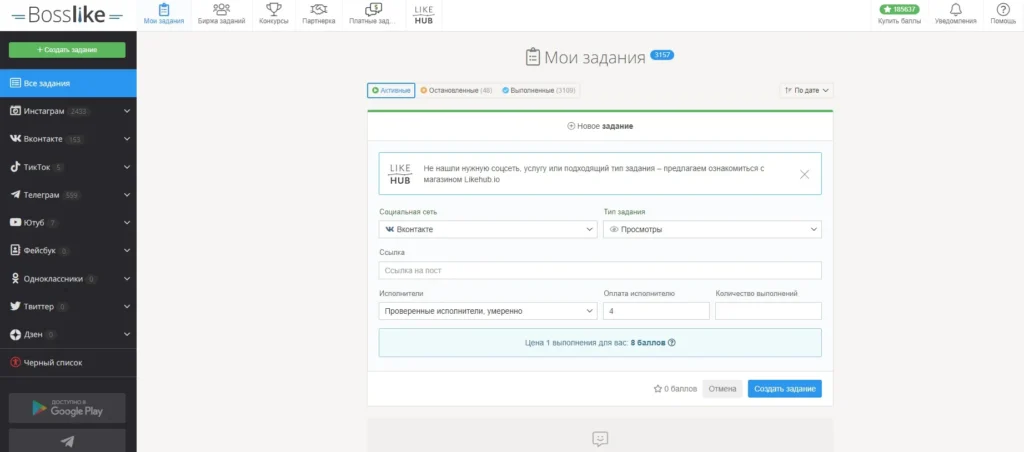Click the Твиттер bird icon in sidebar
This screenshot has height=452, width=1024.
tap(16, 306)
